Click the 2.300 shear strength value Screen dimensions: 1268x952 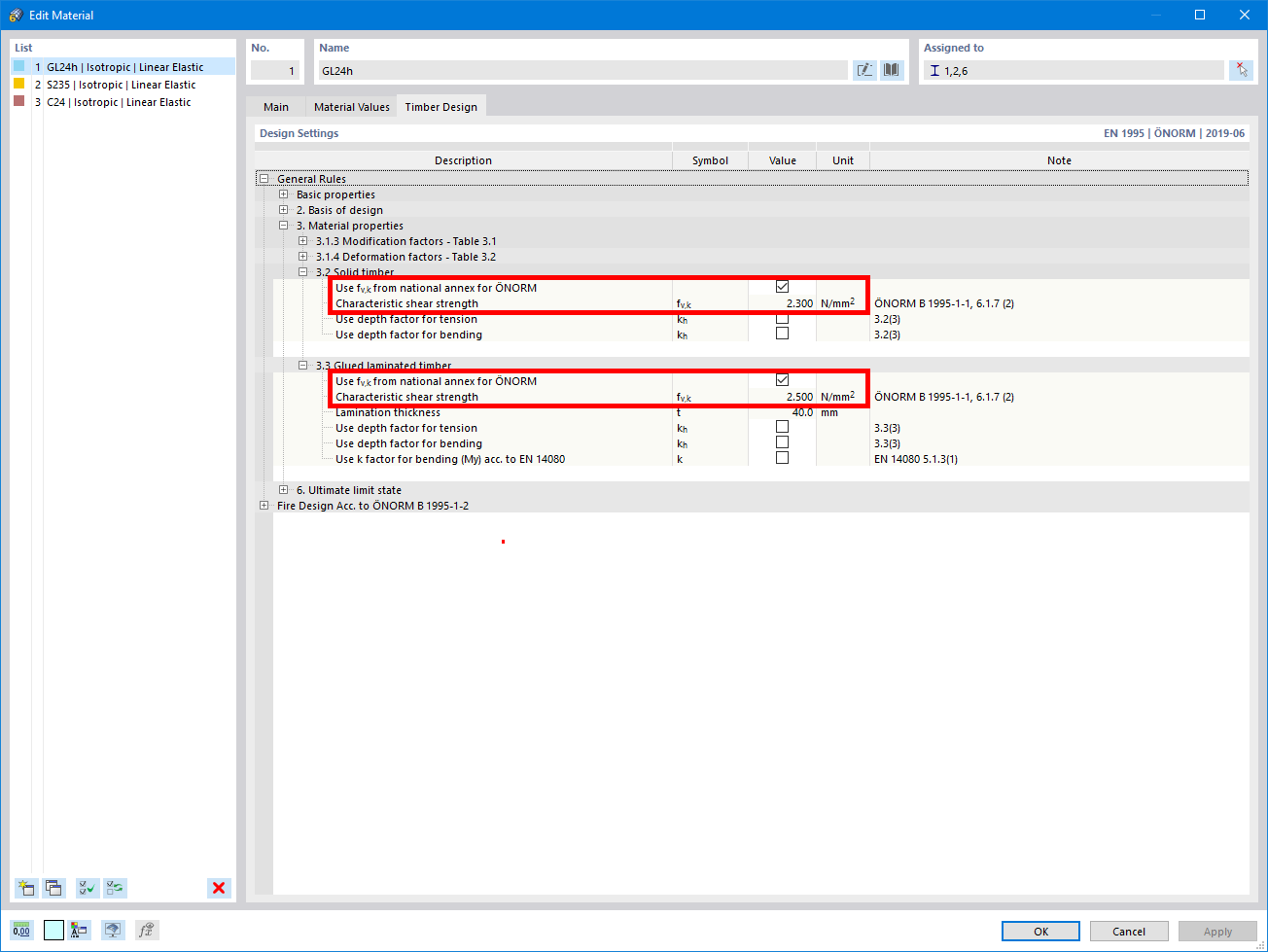(x=783, y=303)
